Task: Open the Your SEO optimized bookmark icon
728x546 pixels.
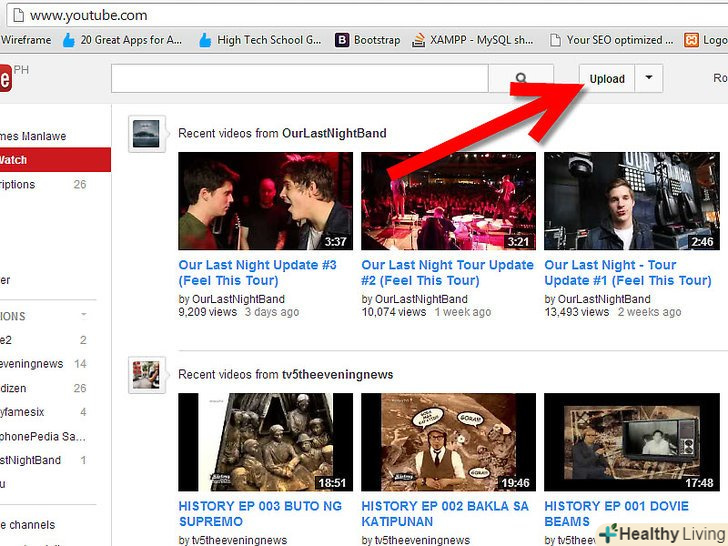Action: 555,40
